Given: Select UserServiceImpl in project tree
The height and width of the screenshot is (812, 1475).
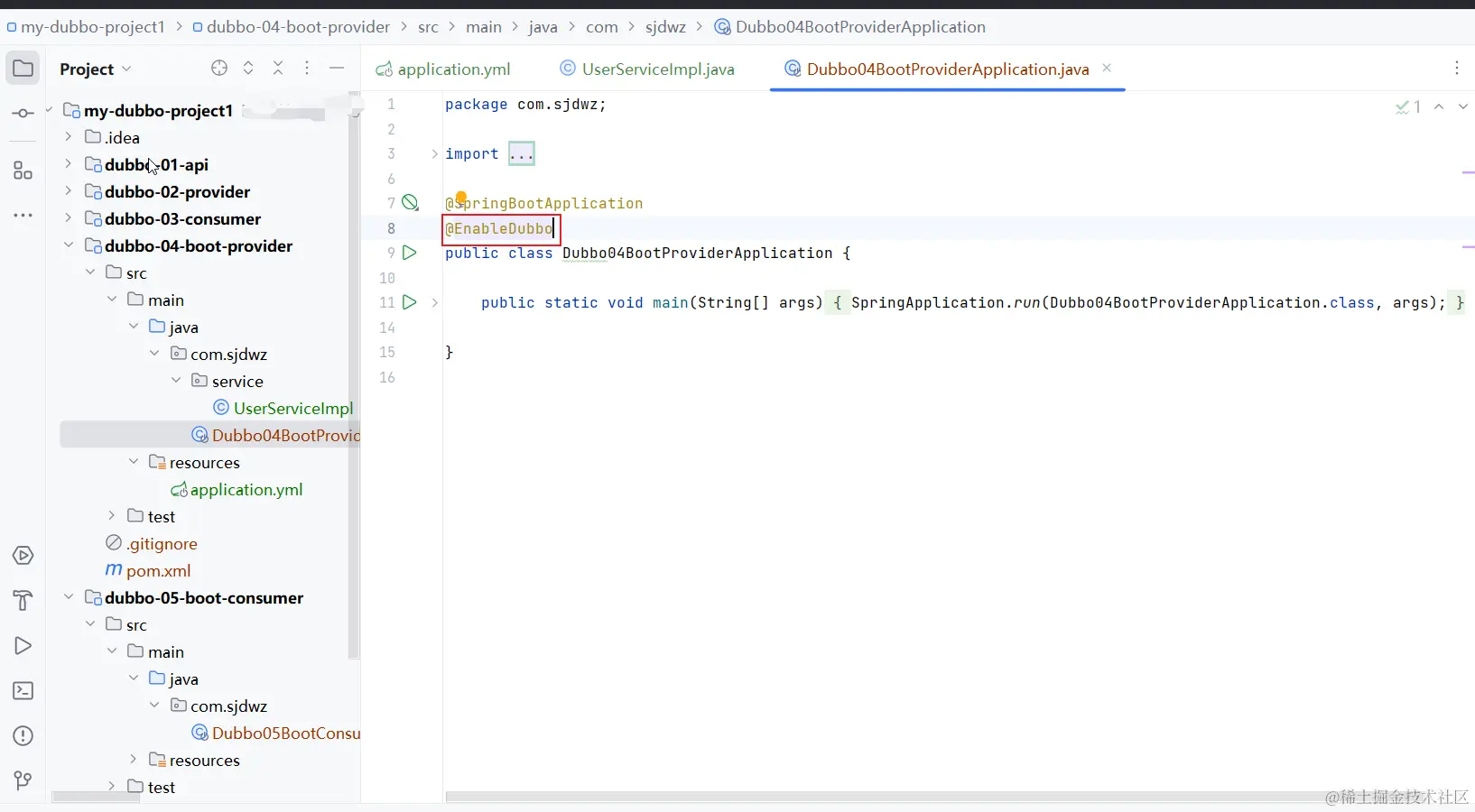Looking at the screenshot, I should click(x=283, y=408).
